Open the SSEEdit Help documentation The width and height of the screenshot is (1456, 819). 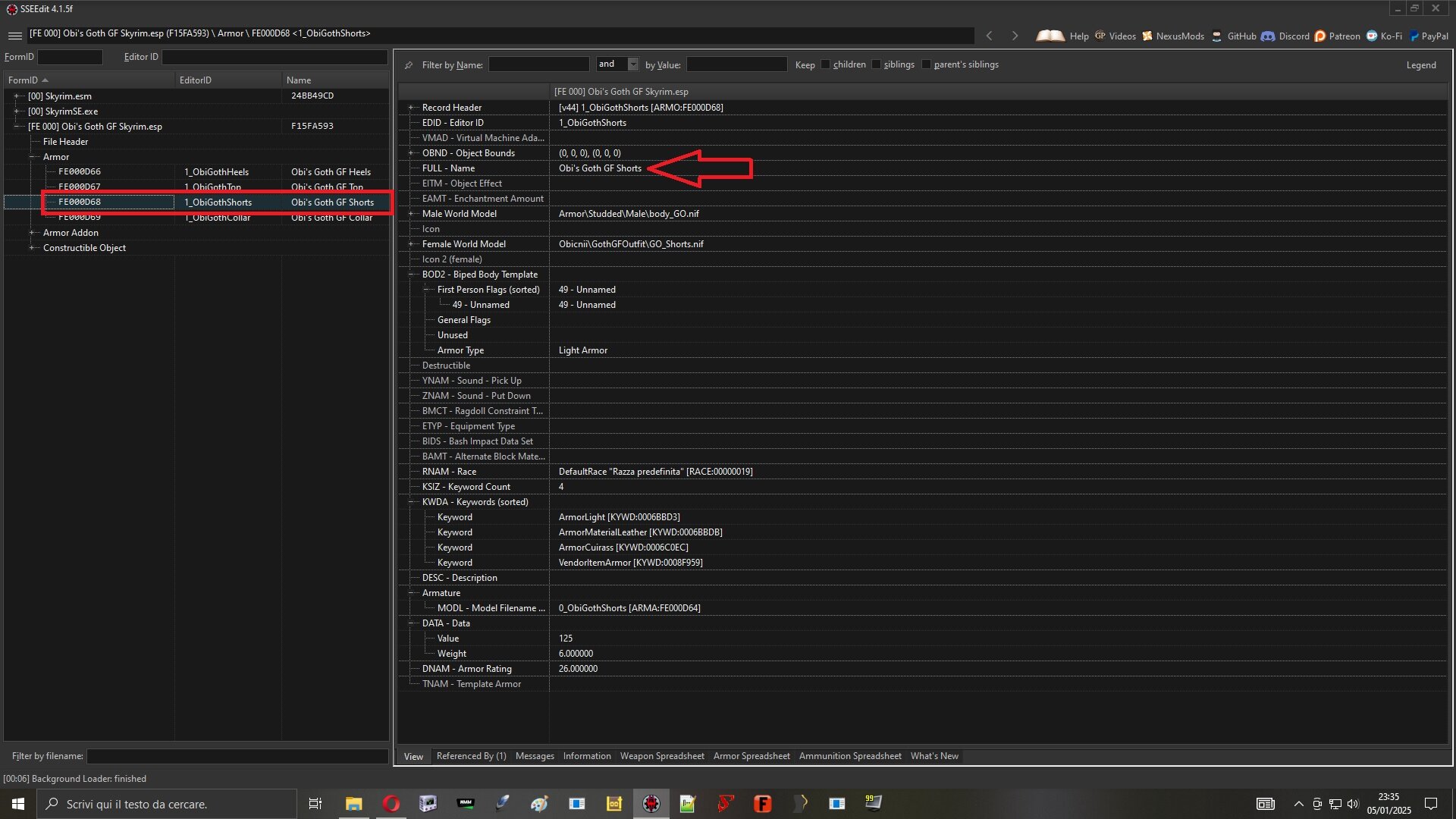1078,36
